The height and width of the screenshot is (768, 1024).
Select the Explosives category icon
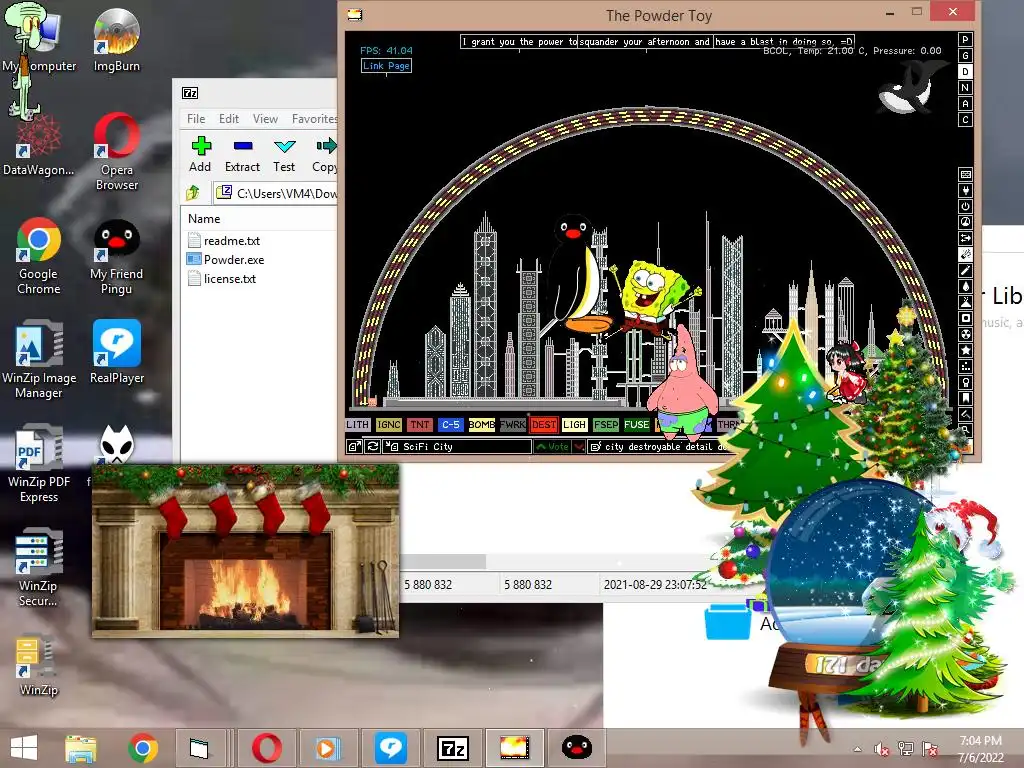tap(965, 254)
